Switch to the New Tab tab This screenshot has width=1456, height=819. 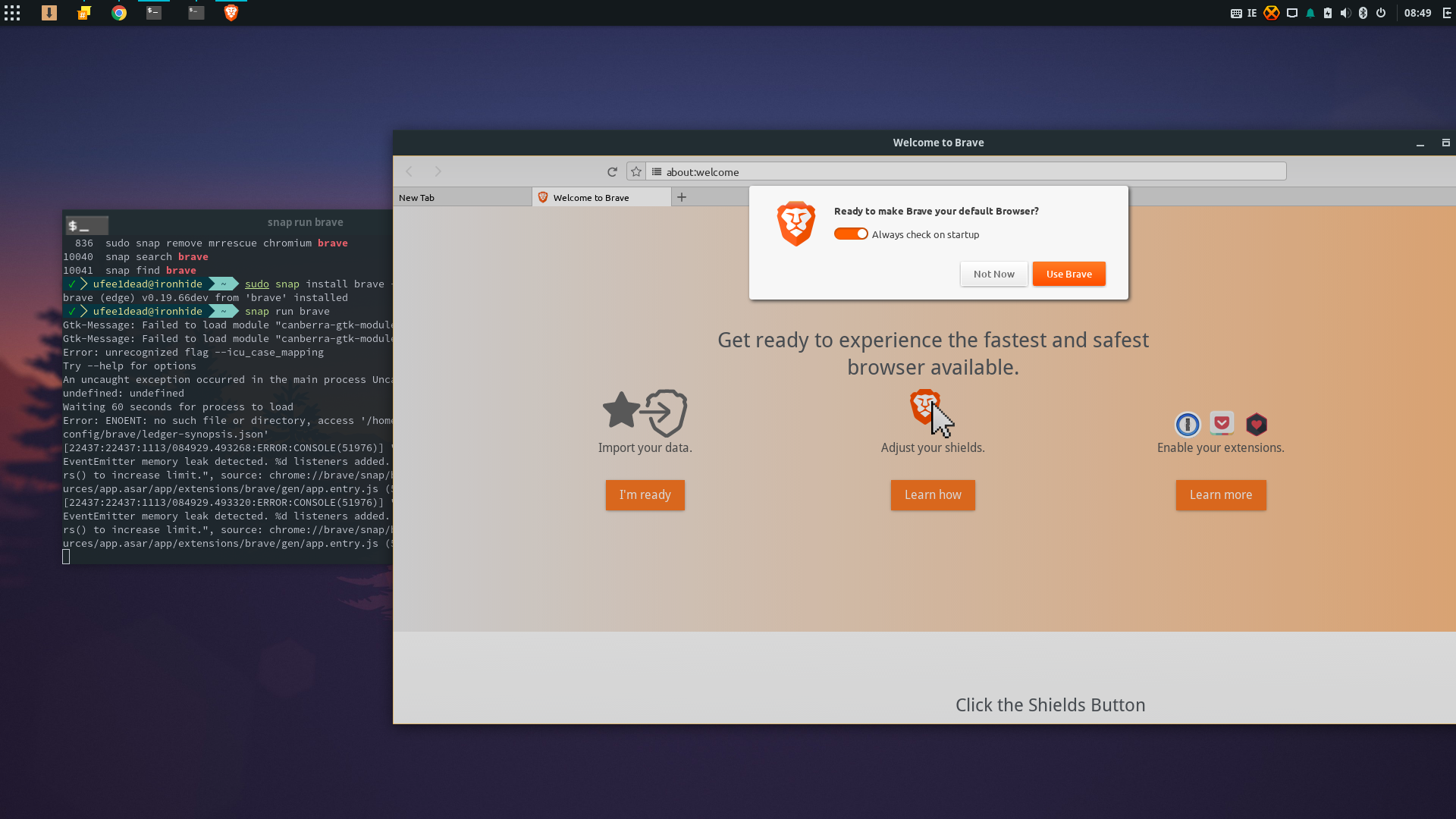click(463, 197)
